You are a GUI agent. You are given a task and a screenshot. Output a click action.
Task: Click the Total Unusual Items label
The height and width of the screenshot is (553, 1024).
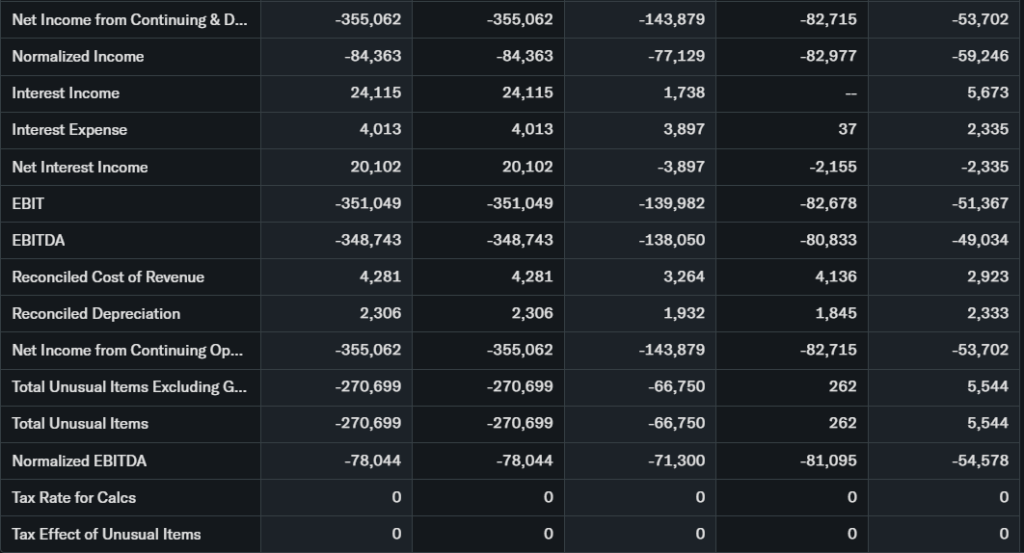point(80,424)
